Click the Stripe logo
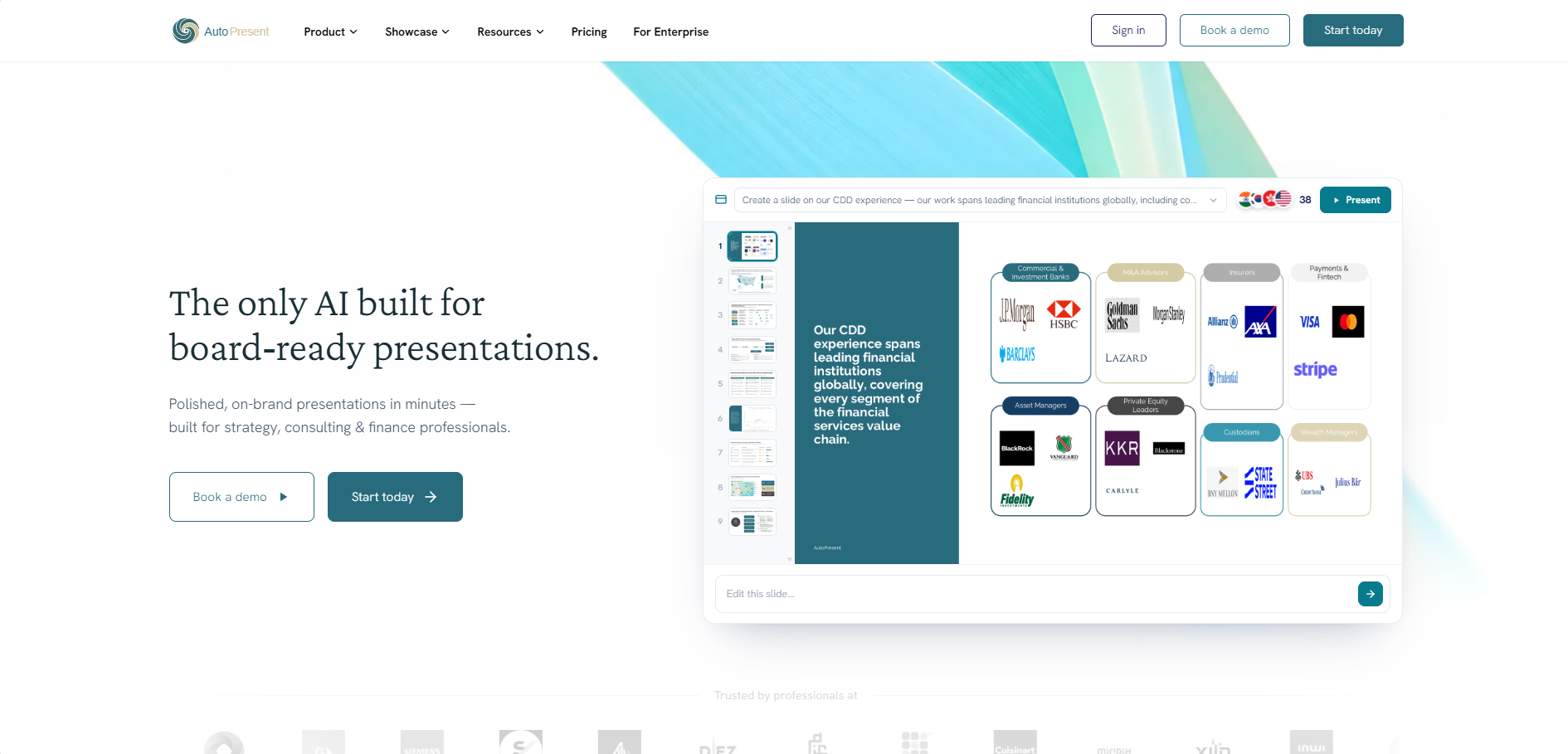This screenshot has height=754, width=1568. coord(1315,369)
